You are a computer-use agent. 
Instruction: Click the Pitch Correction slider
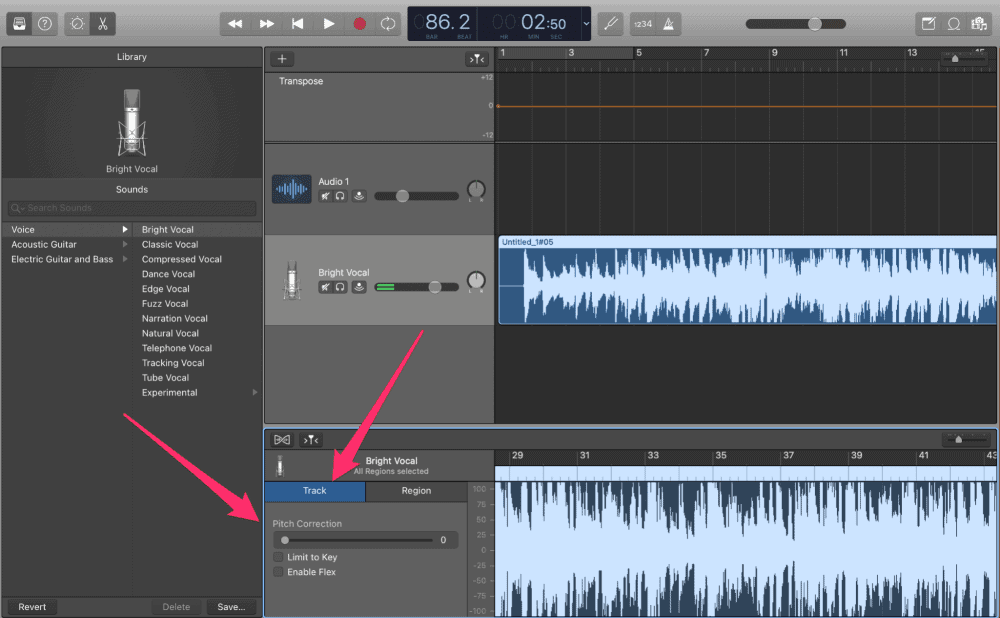tap(360, 540)
